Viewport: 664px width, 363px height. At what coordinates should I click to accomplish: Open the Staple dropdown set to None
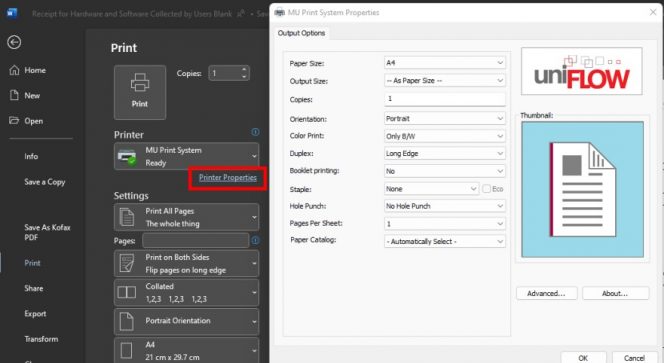coord(432,189)
